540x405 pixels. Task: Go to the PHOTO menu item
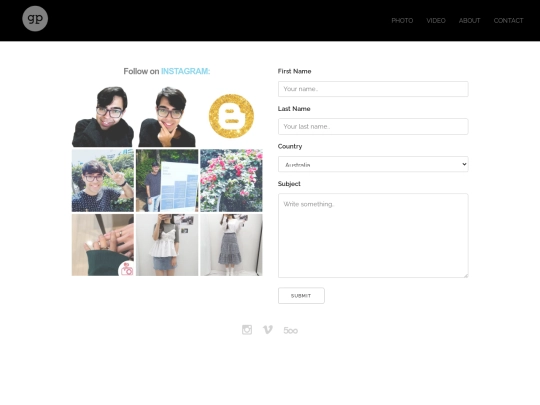pyautogui.click(x=402, y=21)
